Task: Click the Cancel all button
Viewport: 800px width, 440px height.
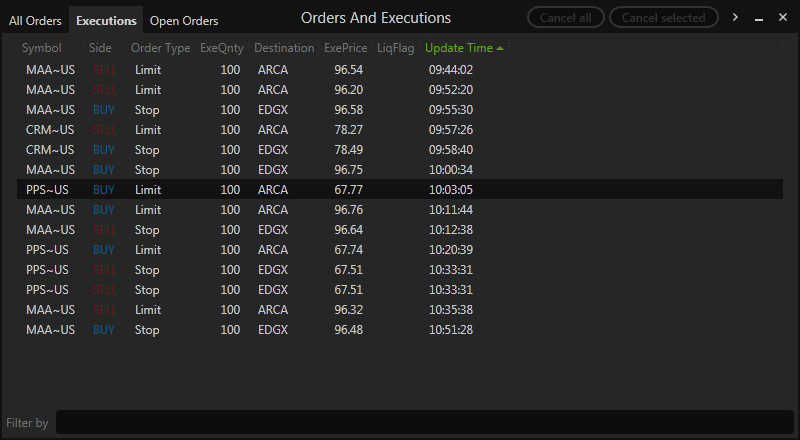Action: (565, 18)
